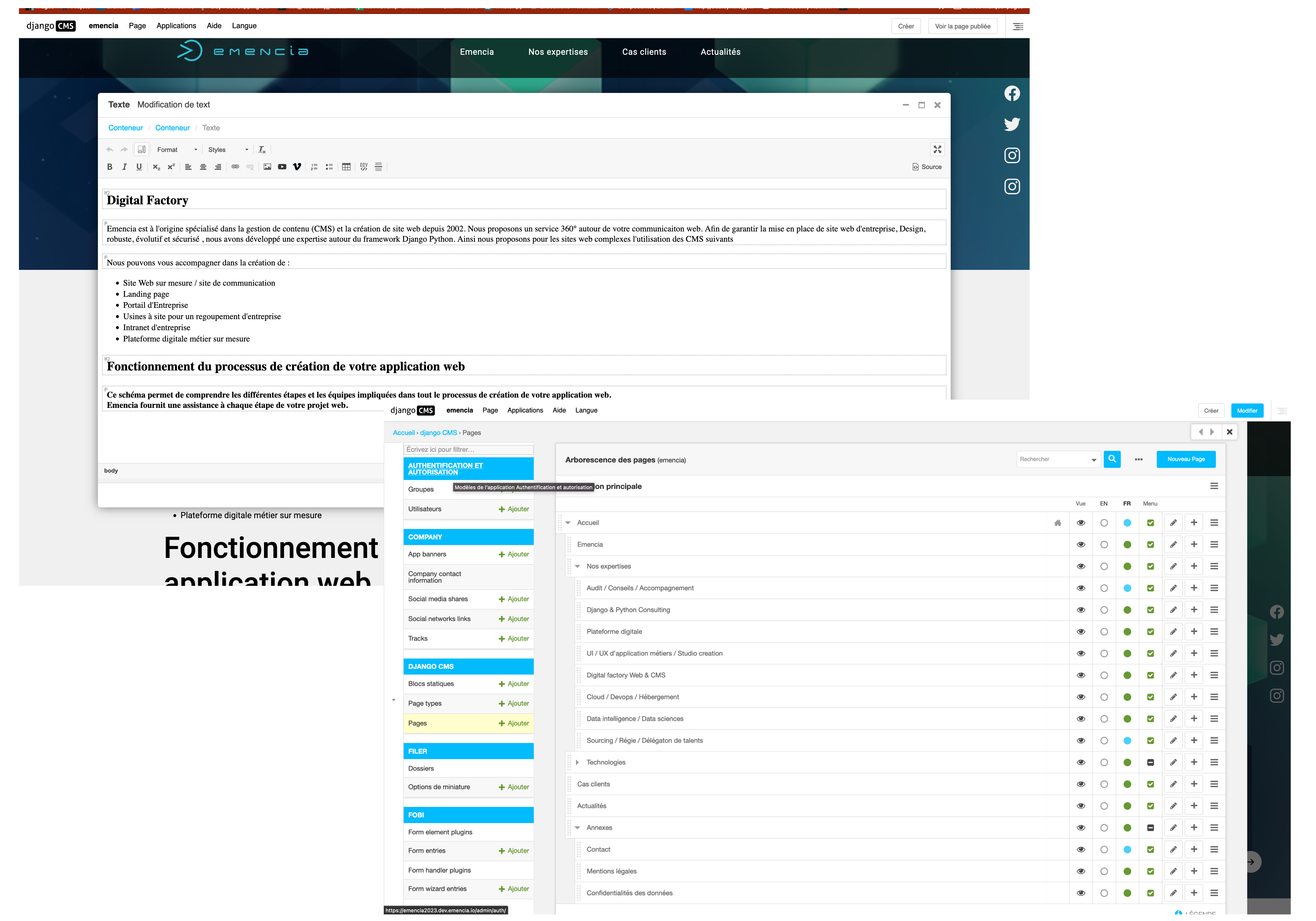Click the YouTube embed toolbar icon
1316x921 pixels.
[282, 167]
